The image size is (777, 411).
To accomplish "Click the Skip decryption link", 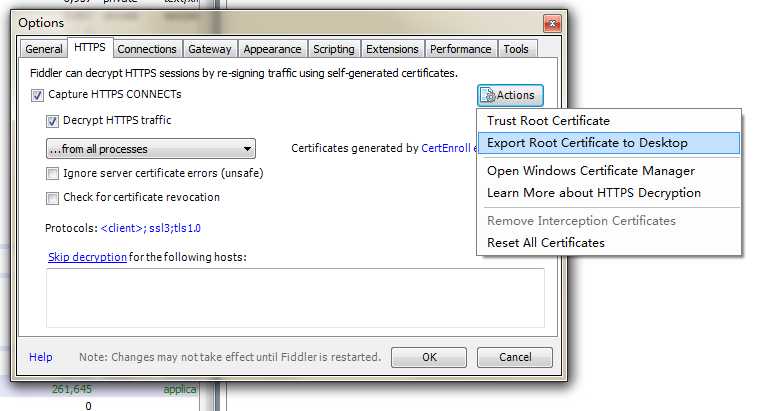I will tap(87, 257).
